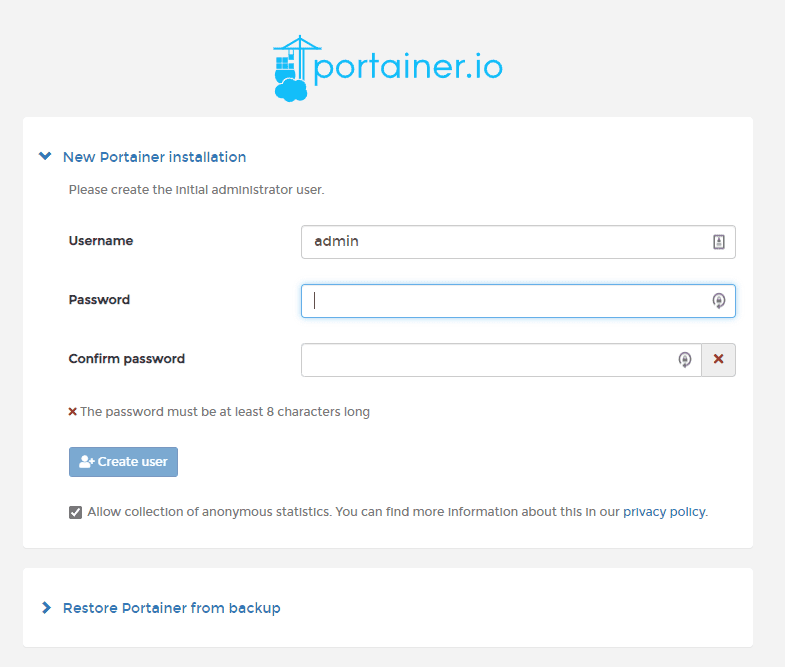The width and height of the screenshot is (785, 667).
Task: Click the contact card icon in Username field
Action: click(x=718, y=242)
